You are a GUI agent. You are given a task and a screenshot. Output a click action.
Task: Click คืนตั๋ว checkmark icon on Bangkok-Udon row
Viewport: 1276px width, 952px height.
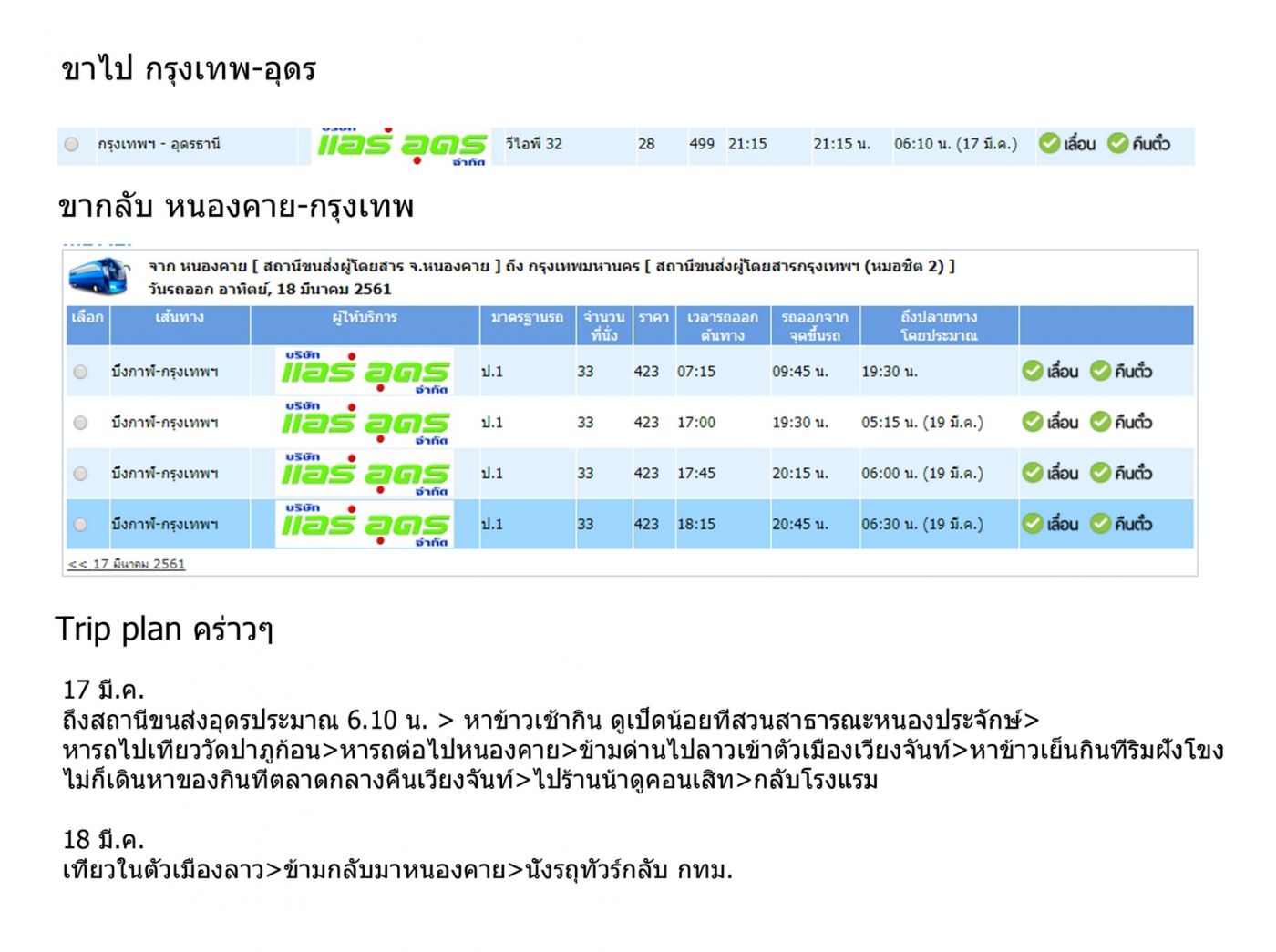1118,144
